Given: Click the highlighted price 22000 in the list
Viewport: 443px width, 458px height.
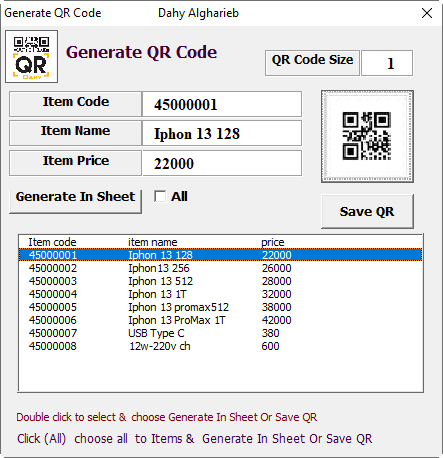Looking at the screenshot, I should coord(277,255).
